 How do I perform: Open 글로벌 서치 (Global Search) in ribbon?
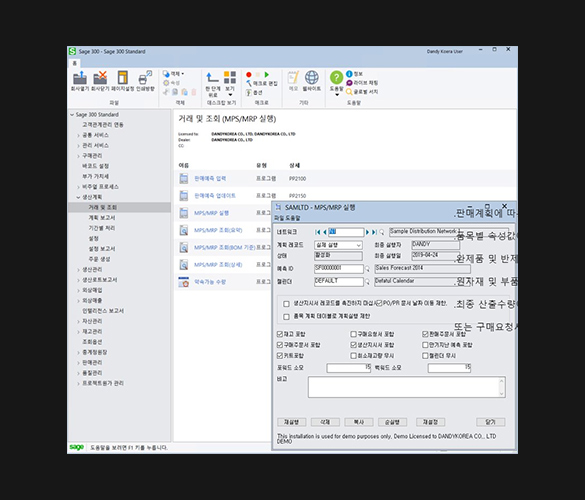pyautogui.click(x=362, y=91)
